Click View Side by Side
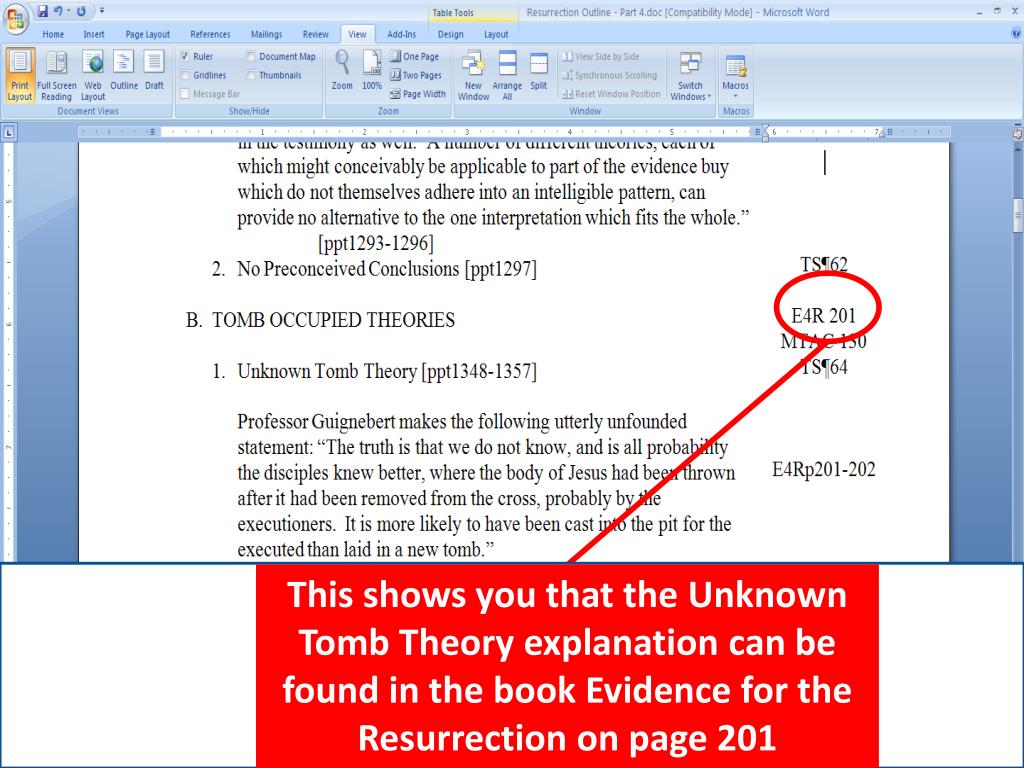Image resolution: width=1024 pixels, height=768 pixels. pyautogui.click(x=601, y=57)
